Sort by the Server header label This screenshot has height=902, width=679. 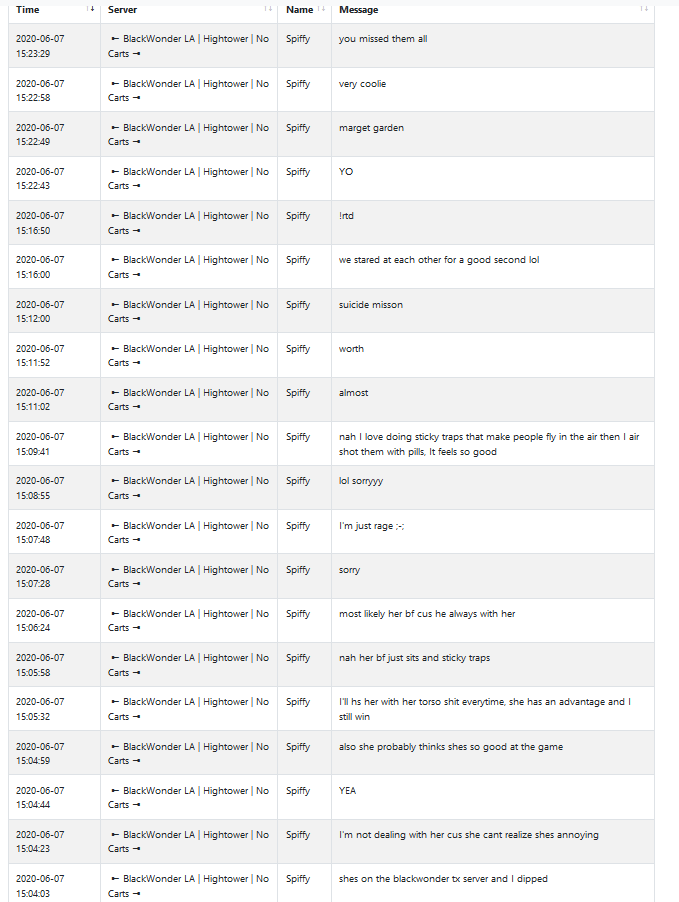123,9
